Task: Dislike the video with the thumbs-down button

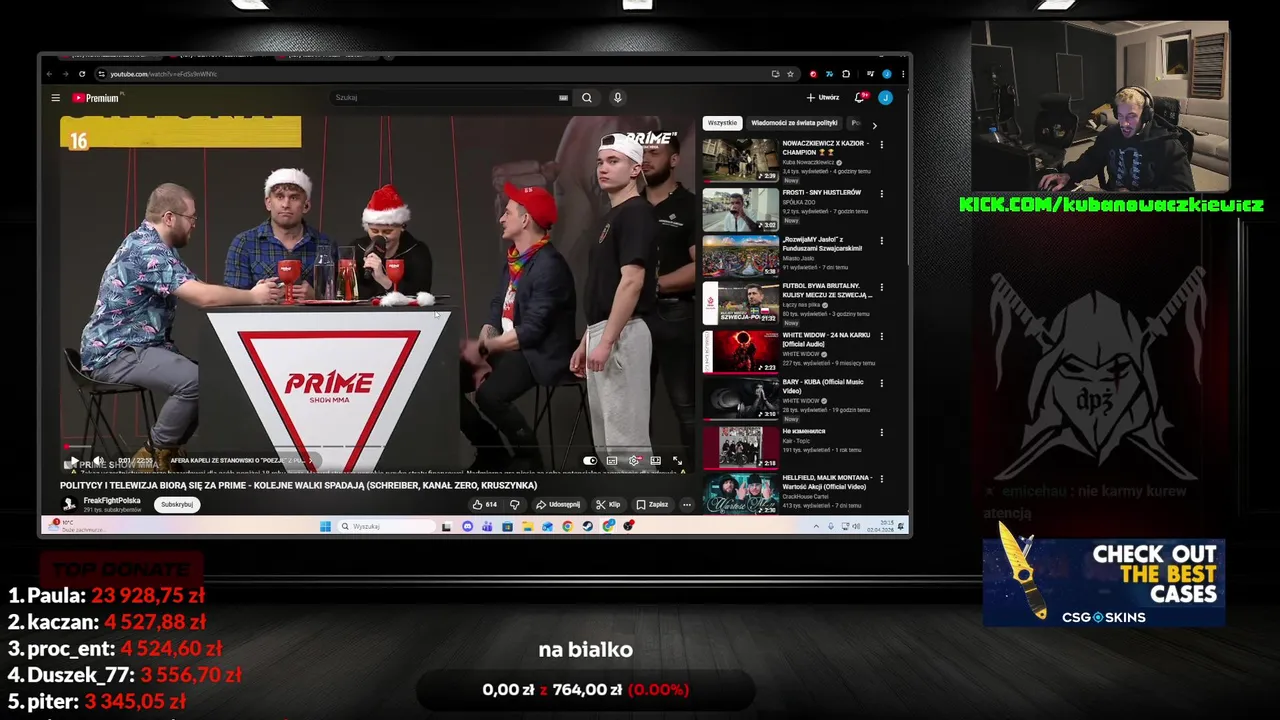Action: [515, 505]
